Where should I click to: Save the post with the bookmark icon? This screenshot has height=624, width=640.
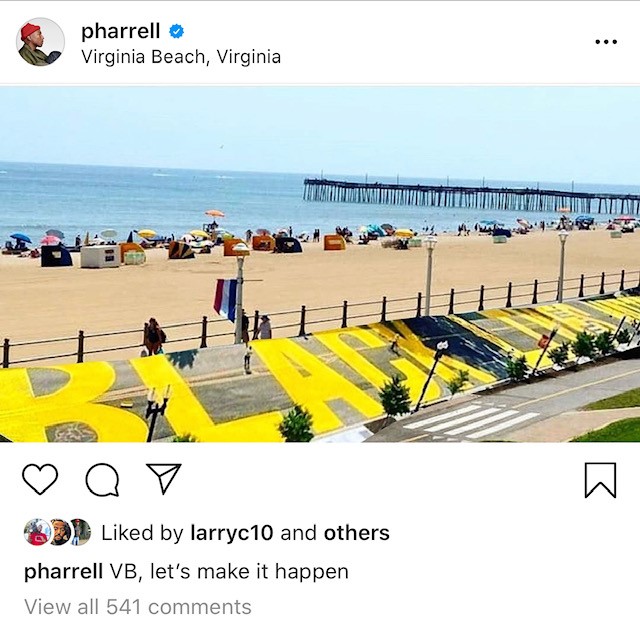click(600, 480)
